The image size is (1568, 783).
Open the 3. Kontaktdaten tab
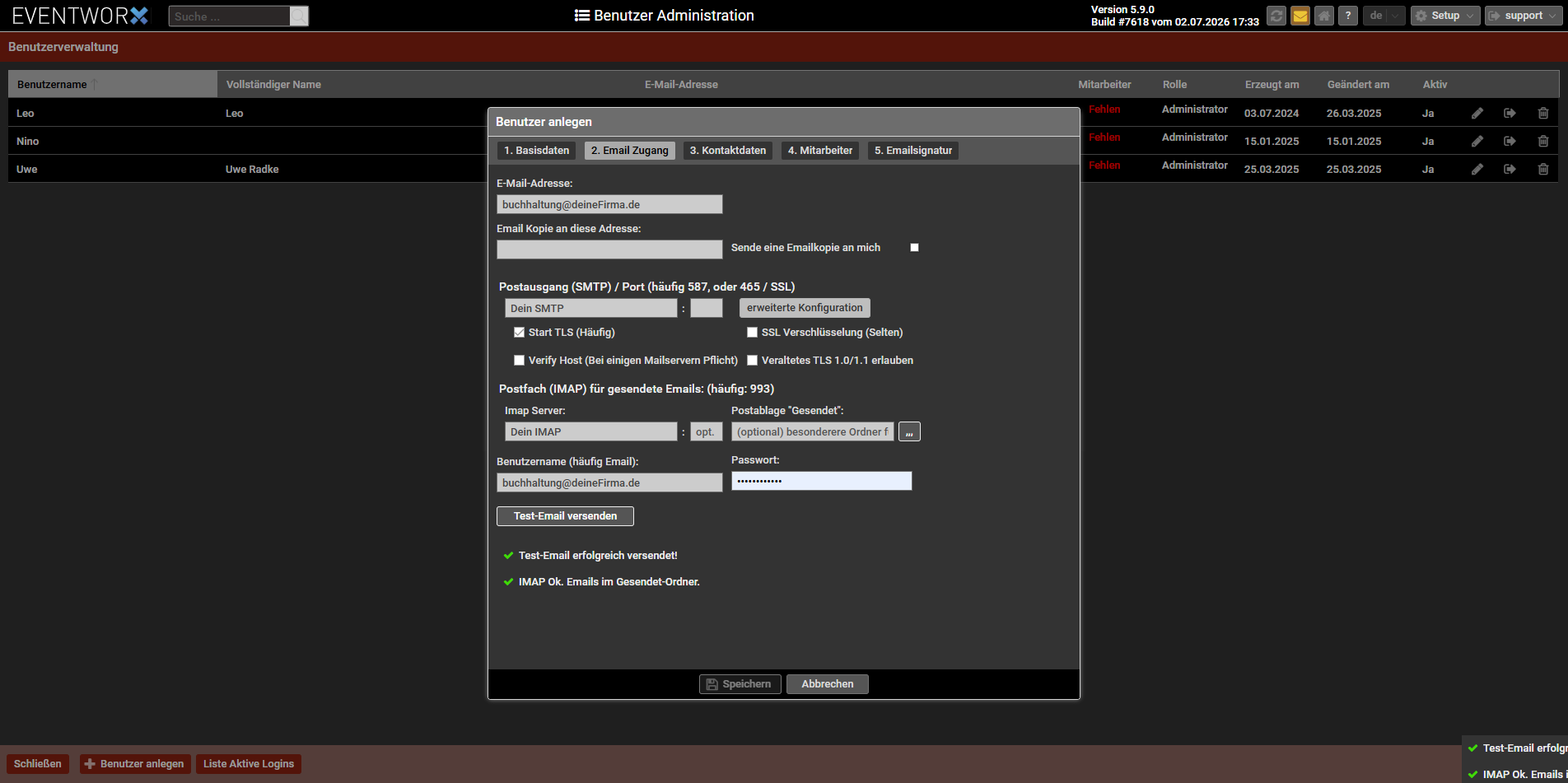point(728,151)
